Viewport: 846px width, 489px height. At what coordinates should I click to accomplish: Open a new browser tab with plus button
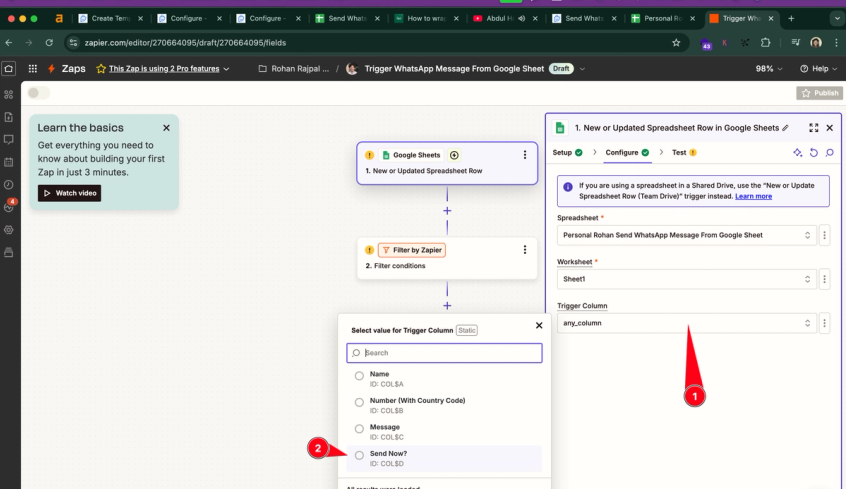(x=791, y=18)
